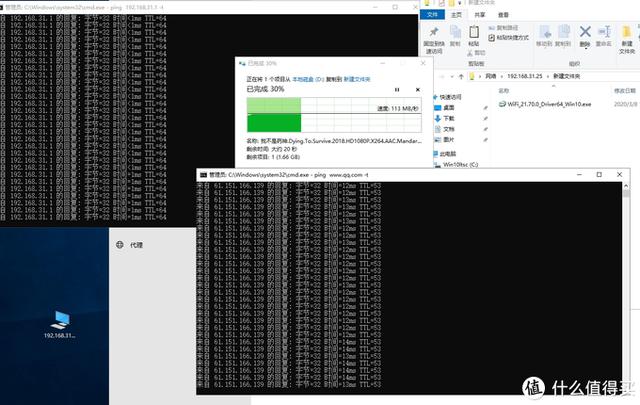Click 网络 in the address breadcrumb
The width and height of the screenshot is (640, 405).
tap(490, 76)
